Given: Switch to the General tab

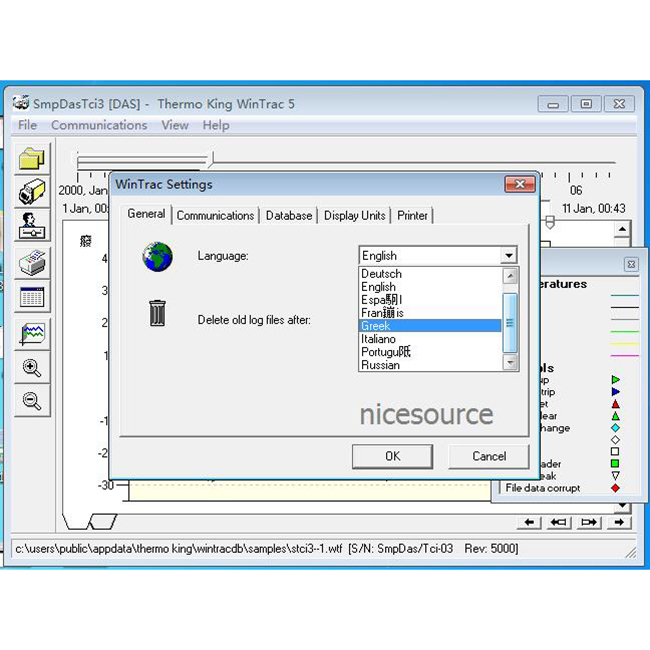Looking at the screenshot, I should pos(146,214).
